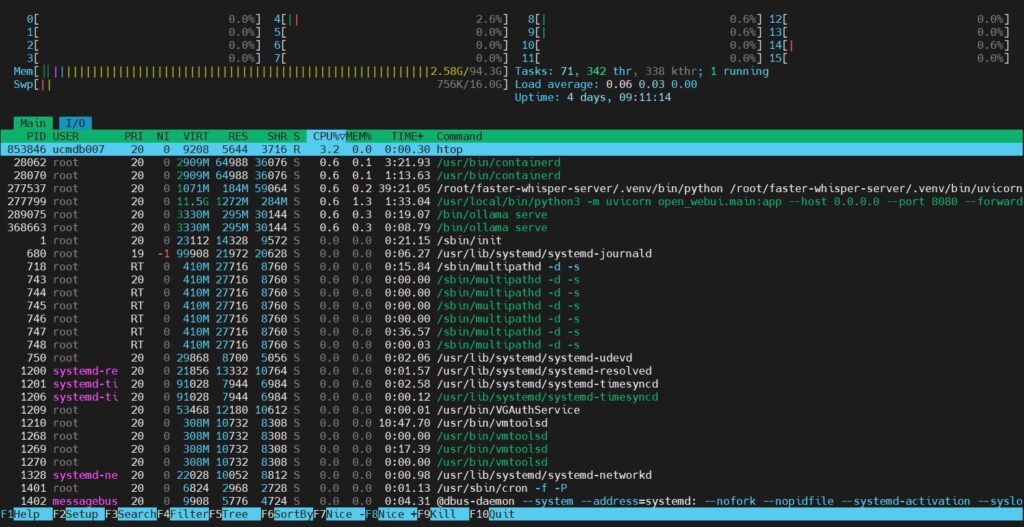Select the /sbin/init process row

click(512, 241)
